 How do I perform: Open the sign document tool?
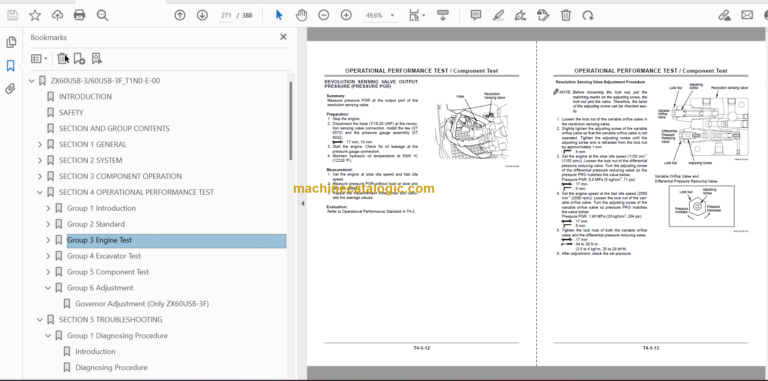tap(521, 15)
